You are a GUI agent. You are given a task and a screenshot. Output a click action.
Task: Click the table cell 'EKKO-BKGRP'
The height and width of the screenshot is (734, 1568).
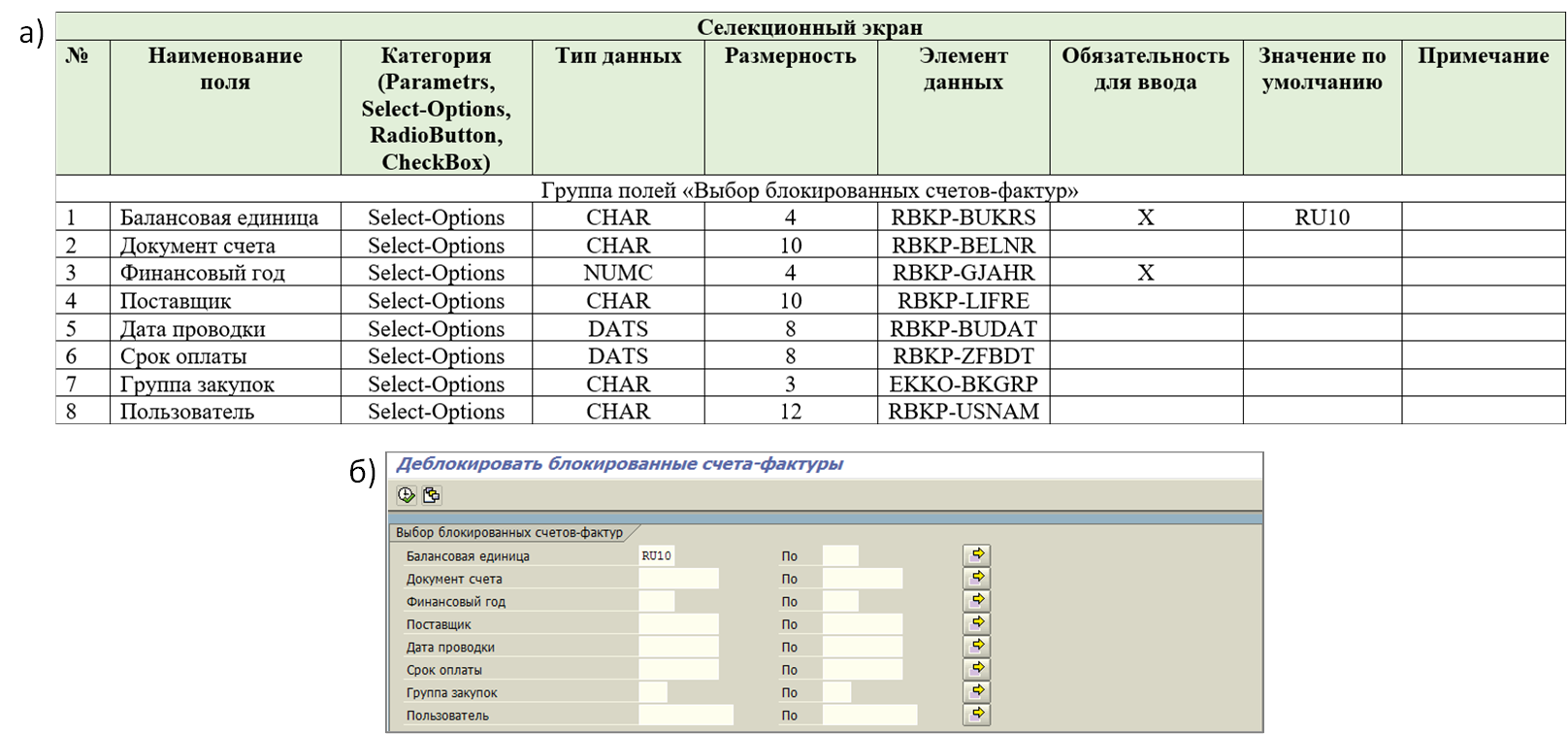(964, 384)
